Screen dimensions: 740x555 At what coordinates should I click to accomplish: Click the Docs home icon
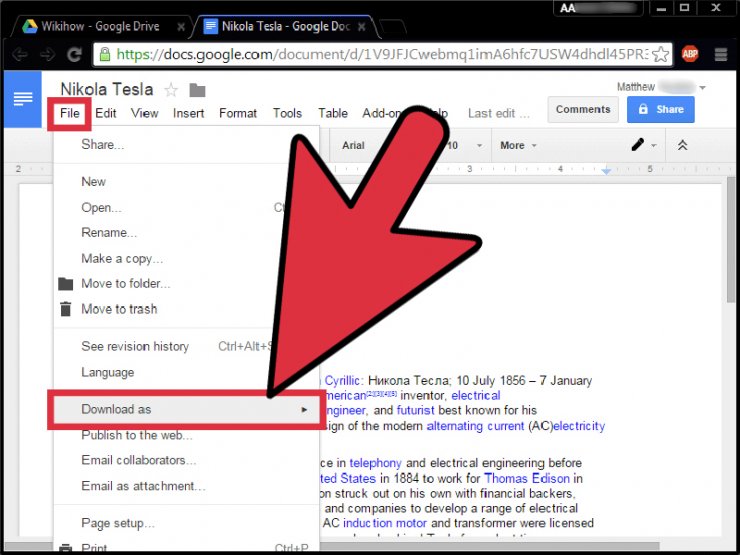[23, 99]
